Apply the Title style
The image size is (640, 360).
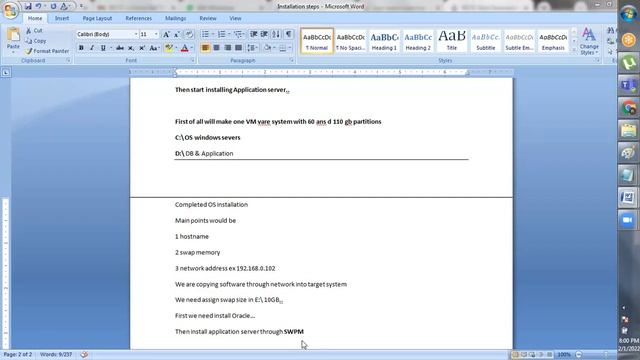452,40
